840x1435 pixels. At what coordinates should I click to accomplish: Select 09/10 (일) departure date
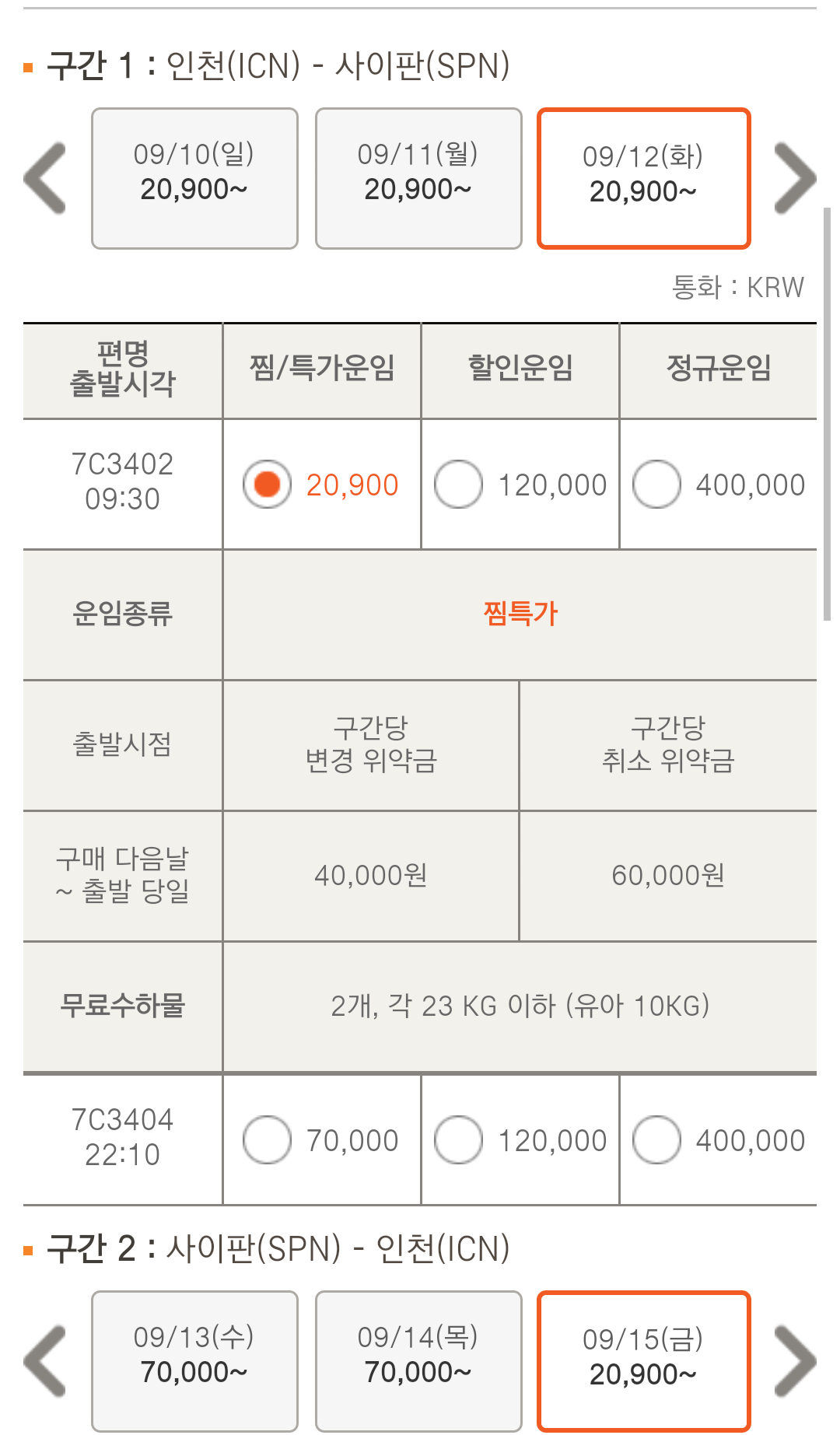click(194, 178)
